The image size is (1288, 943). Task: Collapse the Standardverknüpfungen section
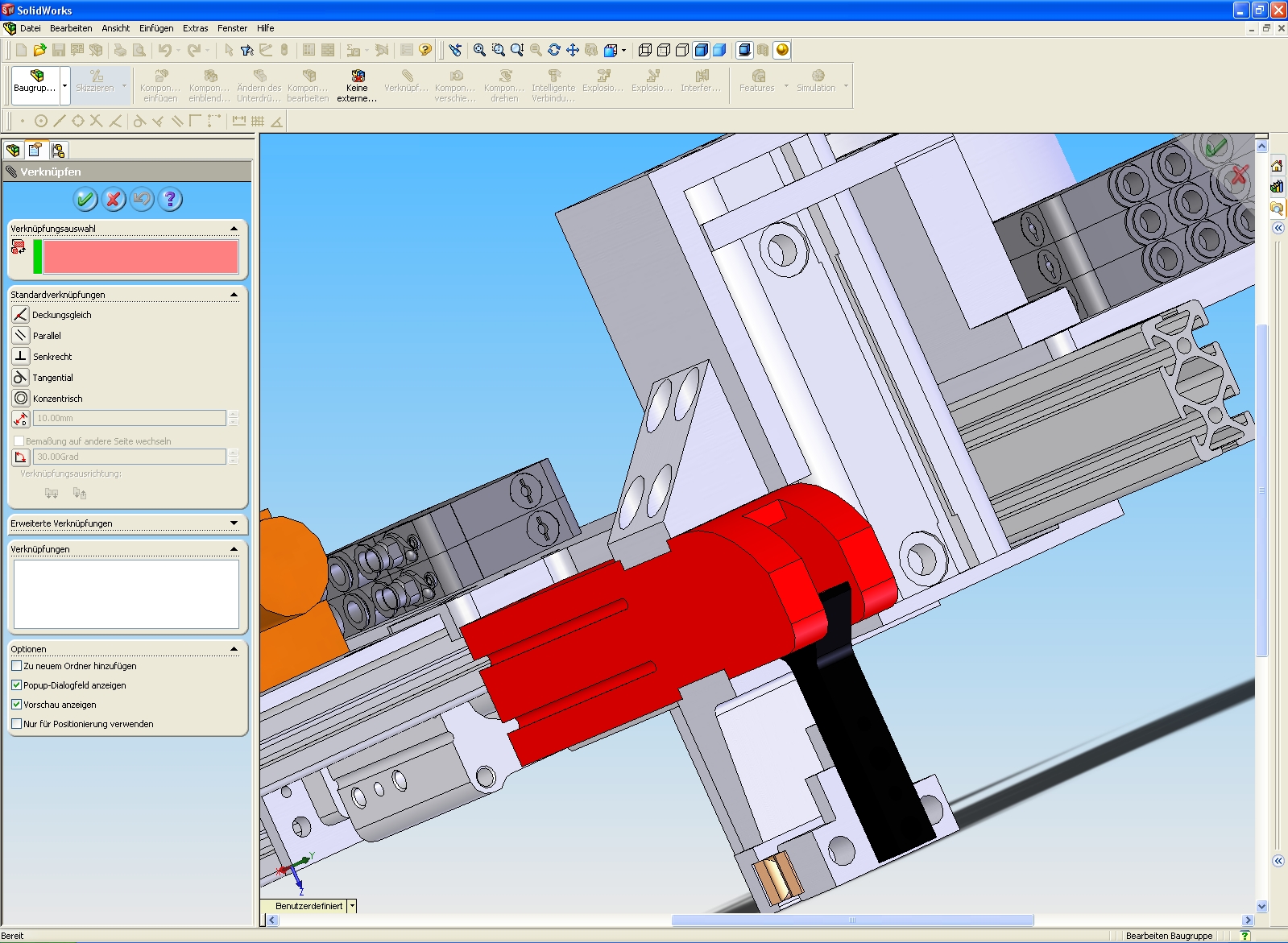234,295
